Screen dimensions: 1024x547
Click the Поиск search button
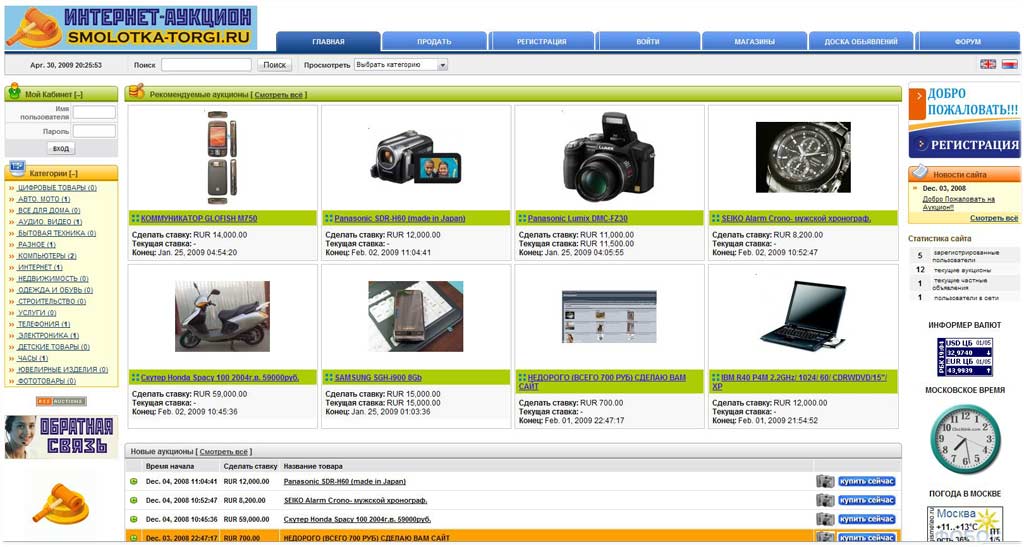(274, 65)
